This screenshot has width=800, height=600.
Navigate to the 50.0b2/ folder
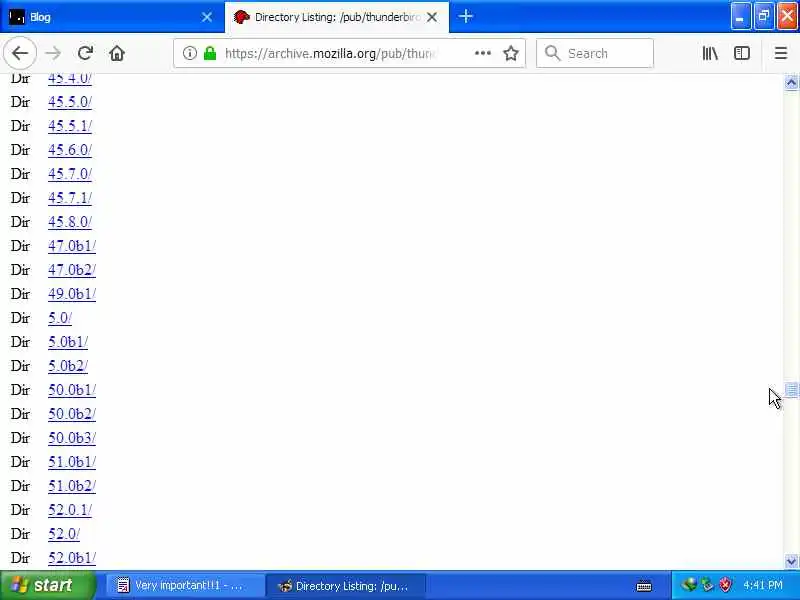tap(72, 413)
